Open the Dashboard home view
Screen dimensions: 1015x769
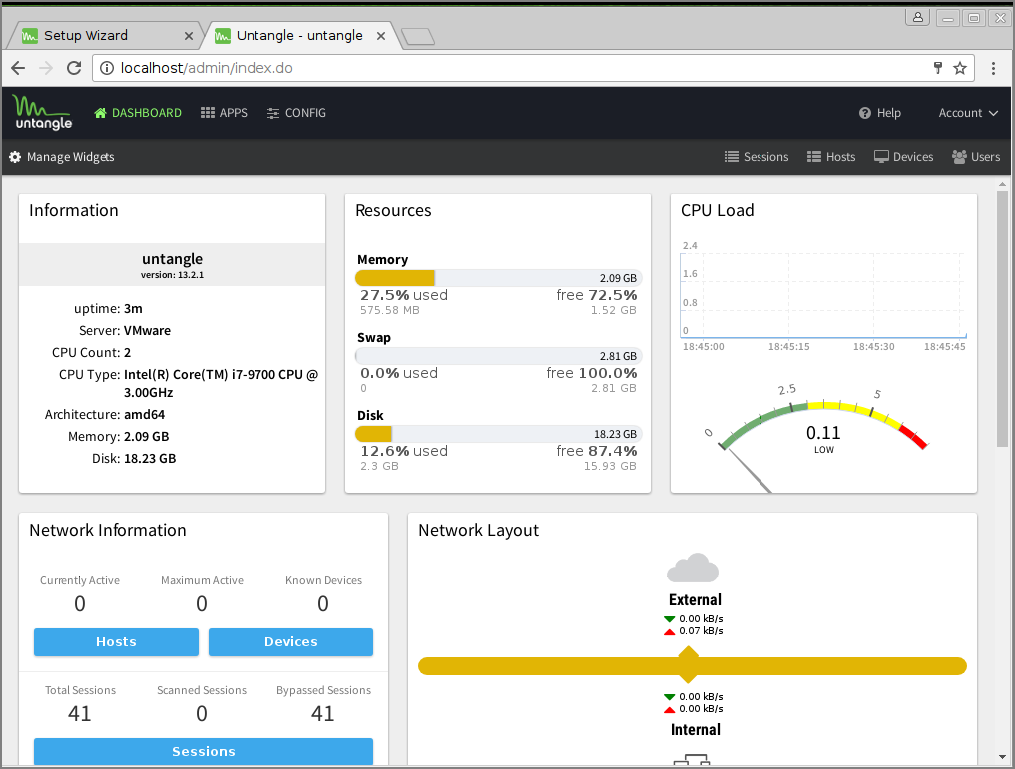tap(138, 113)
